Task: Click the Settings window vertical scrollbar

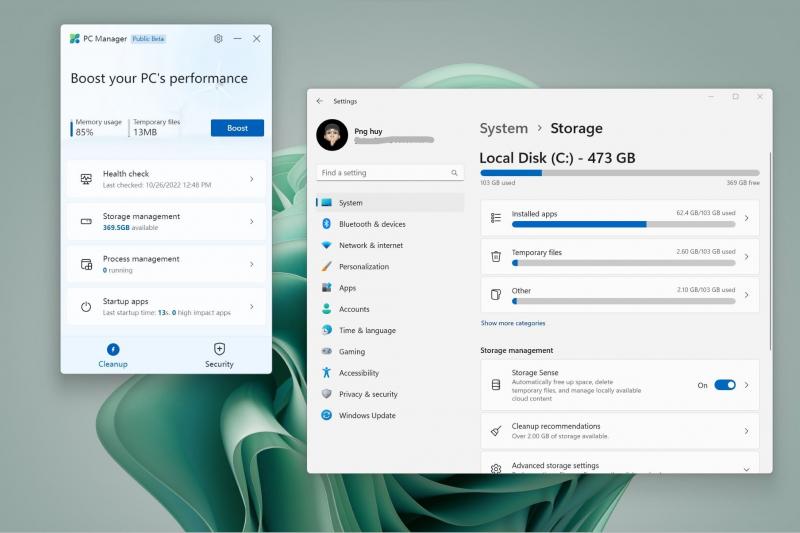Action: [770, 250]
